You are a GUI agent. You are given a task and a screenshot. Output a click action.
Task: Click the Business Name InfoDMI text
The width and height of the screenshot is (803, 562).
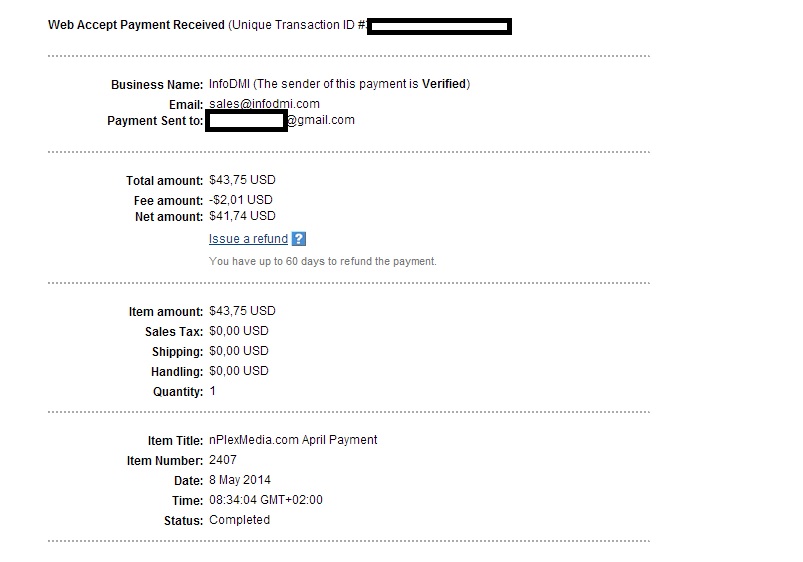tap(229, 84)
